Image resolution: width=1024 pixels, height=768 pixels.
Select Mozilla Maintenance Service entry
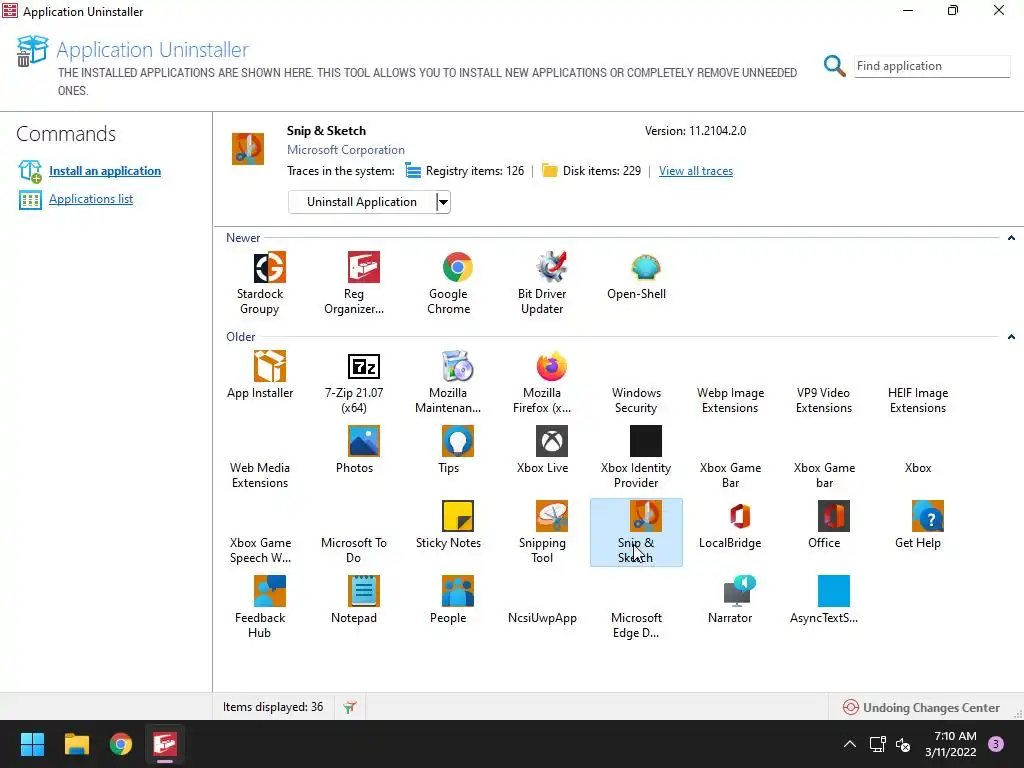click(x=449, y=382)
